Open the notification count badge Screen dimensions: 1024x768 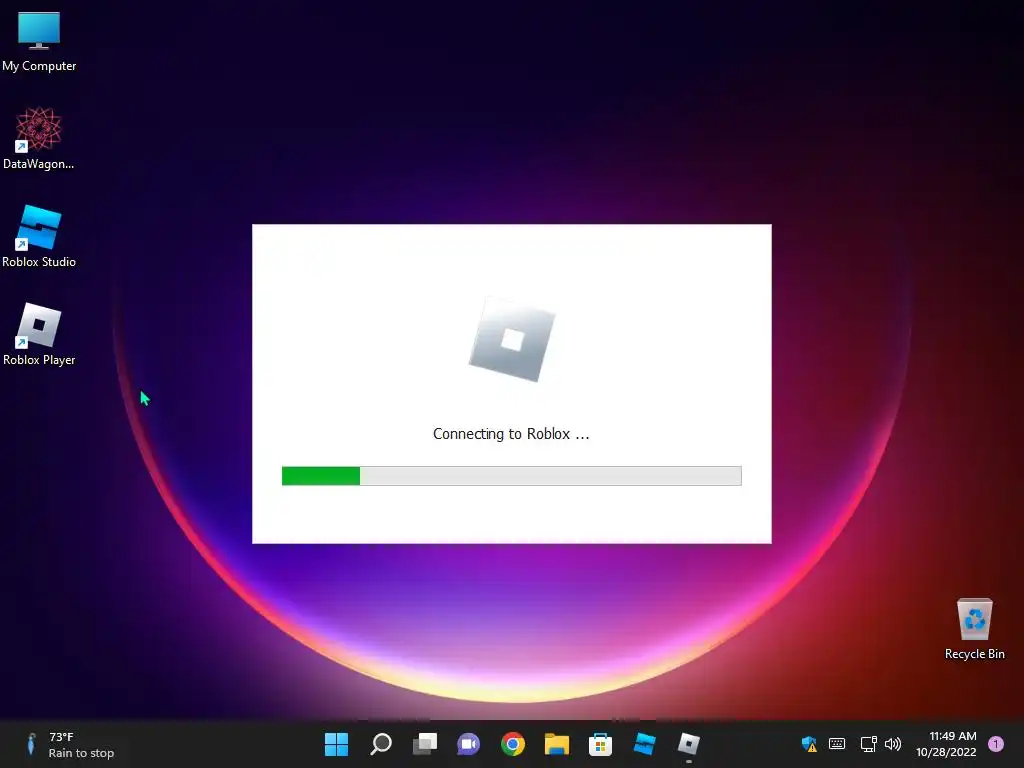click(996, 744)
